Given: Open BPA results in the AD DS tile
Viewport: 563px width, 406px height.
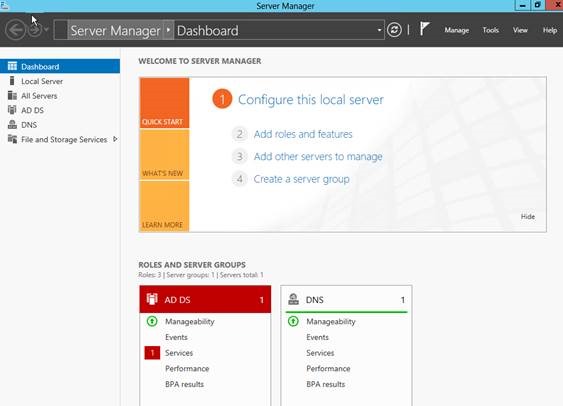Looking at the screenshot, I should (x=185, y=384).
